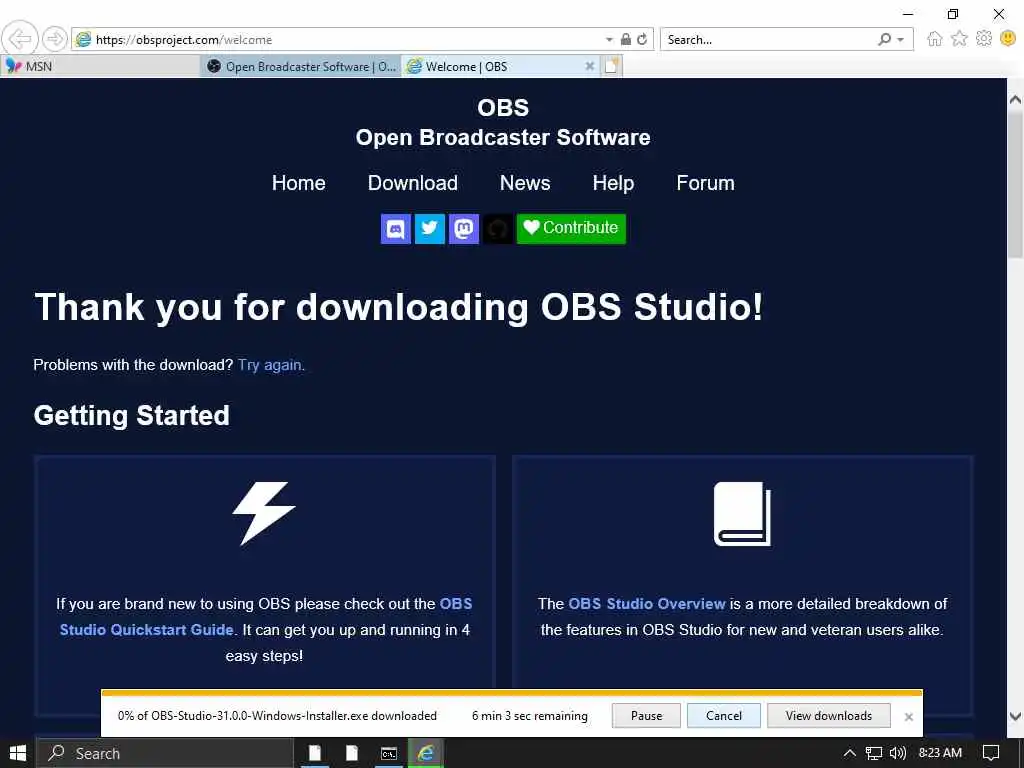Open Command Prompt from taskbar
Viewport: 1024px width, 768px height.
[389, 754]
